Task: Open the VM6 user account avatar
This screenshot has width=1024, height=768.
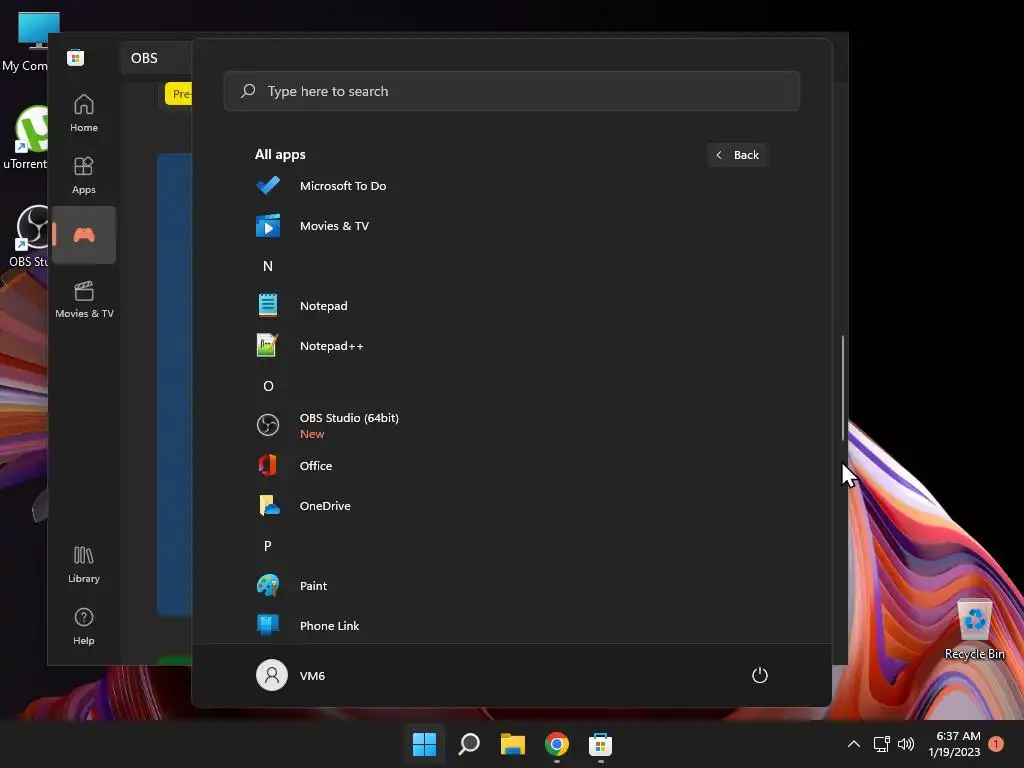Action: pyautogui.click(x=272, y=675)
